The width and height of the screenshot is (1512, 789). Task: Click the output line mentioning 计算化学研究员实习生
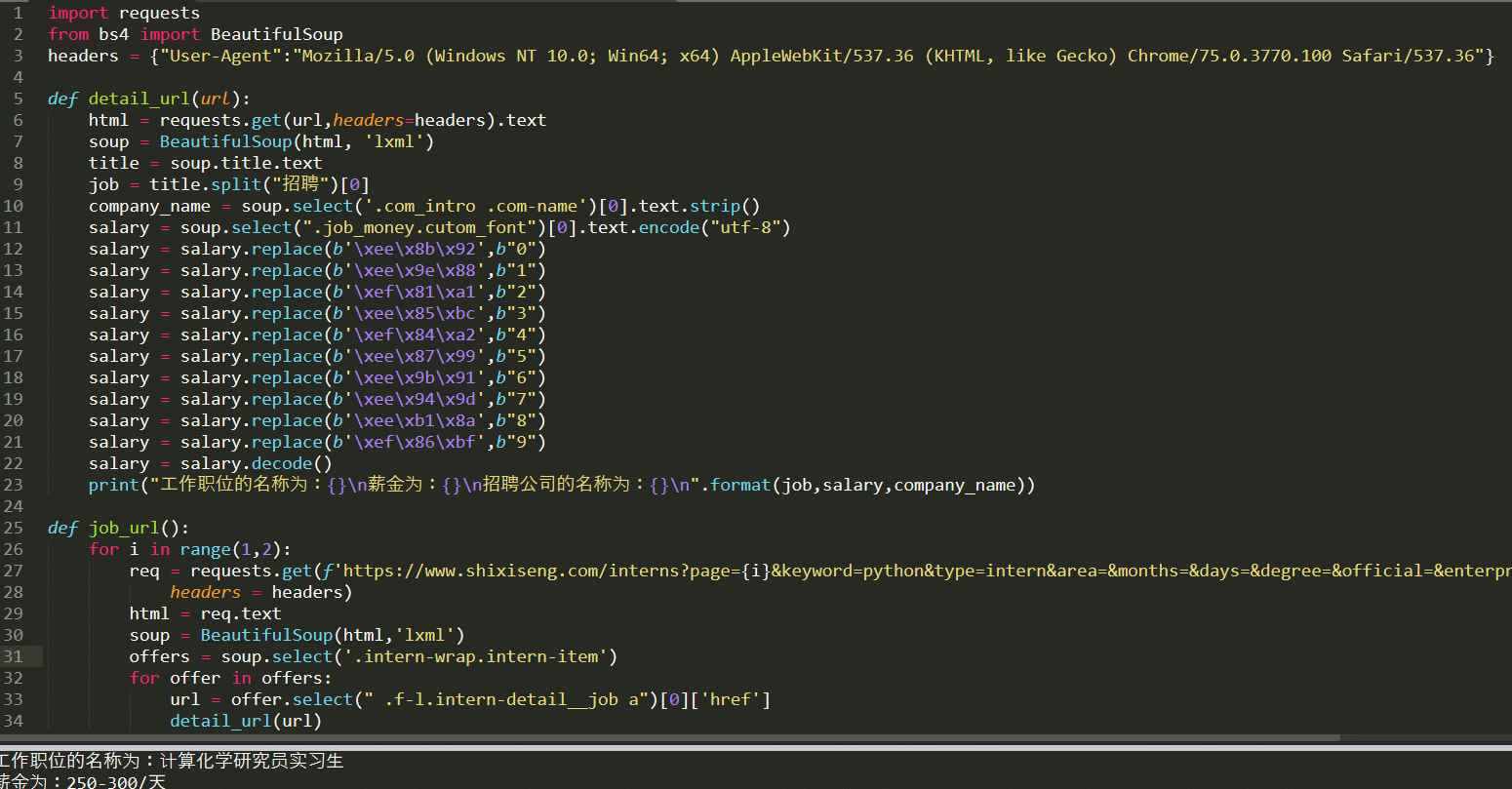[172, 760]
